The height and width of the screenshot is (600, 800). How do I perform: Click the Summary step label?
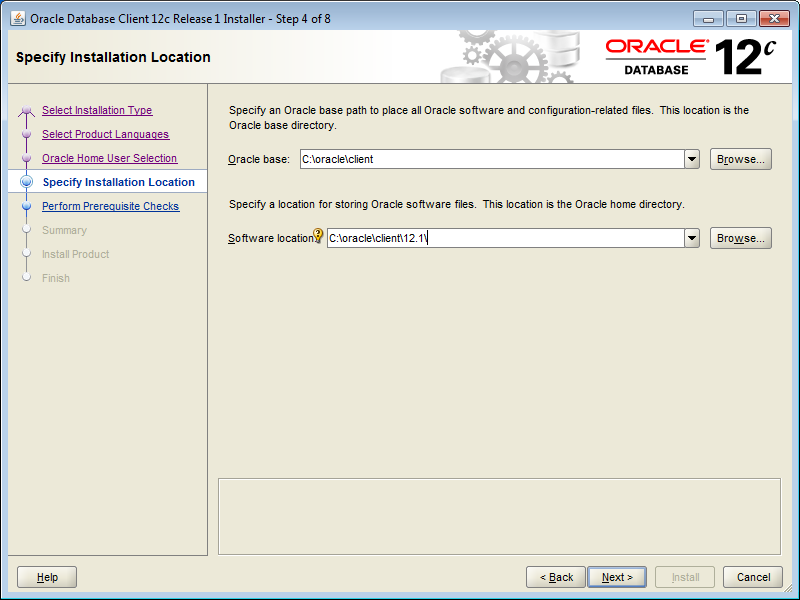coord(64,230)
